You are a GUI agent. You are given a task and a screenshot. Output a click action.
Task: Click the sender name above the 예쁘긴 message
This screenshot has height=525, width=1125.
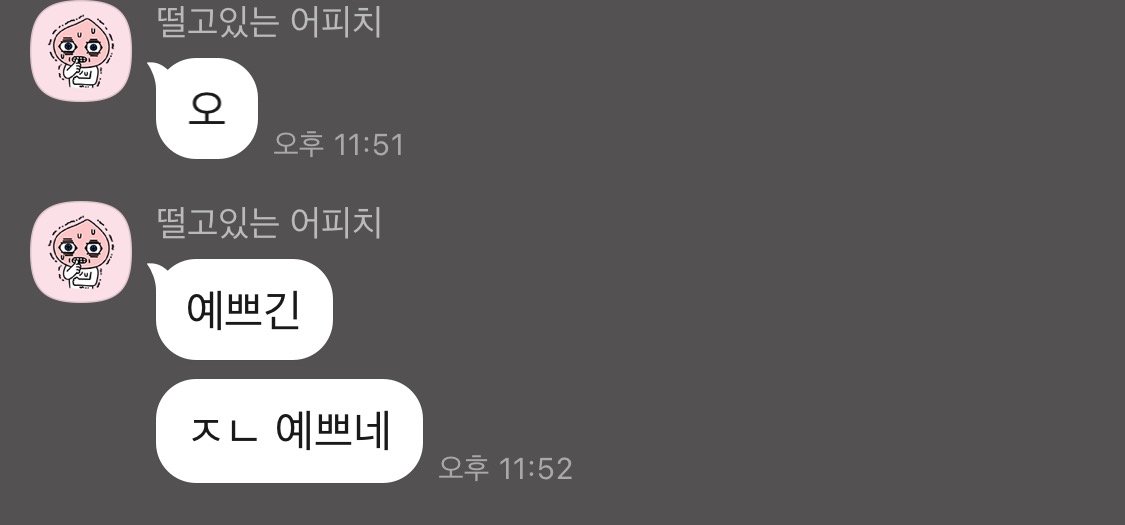pos(269,222)
